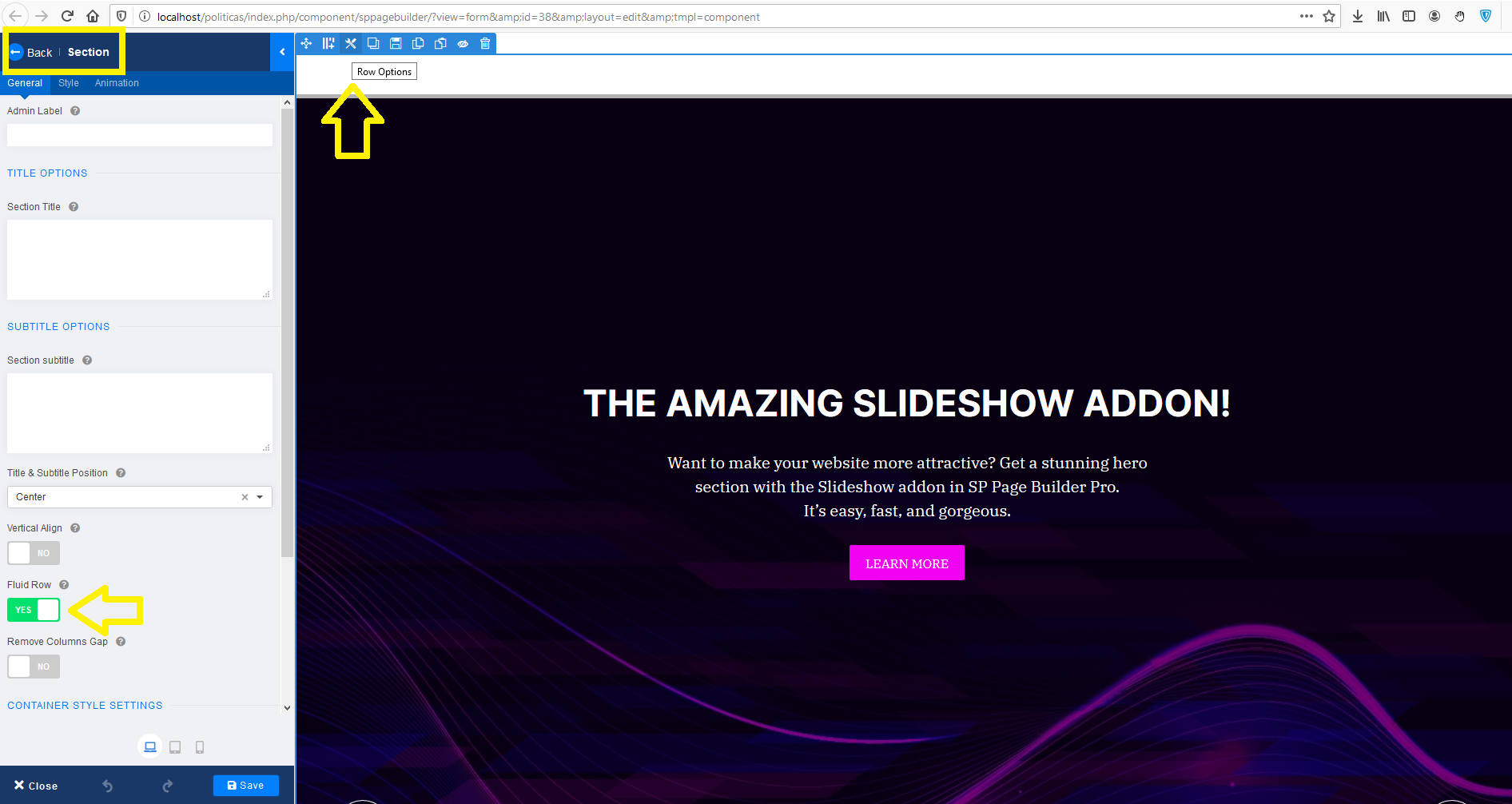Delete the row with the trash icon
The width and height of the screenshot is (1512, 804).
tap(485, 43)
